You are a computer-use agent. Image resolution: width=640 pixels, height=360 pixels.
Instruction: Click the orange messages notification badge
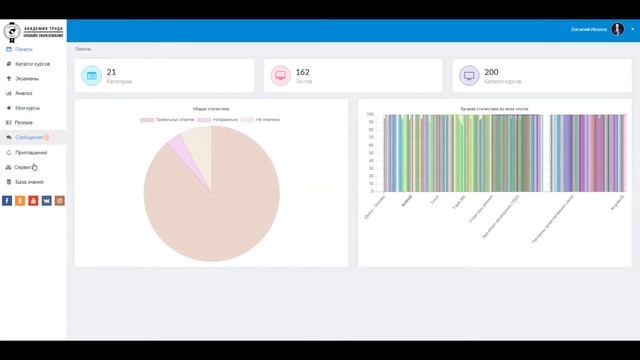[x=47, y=137]
